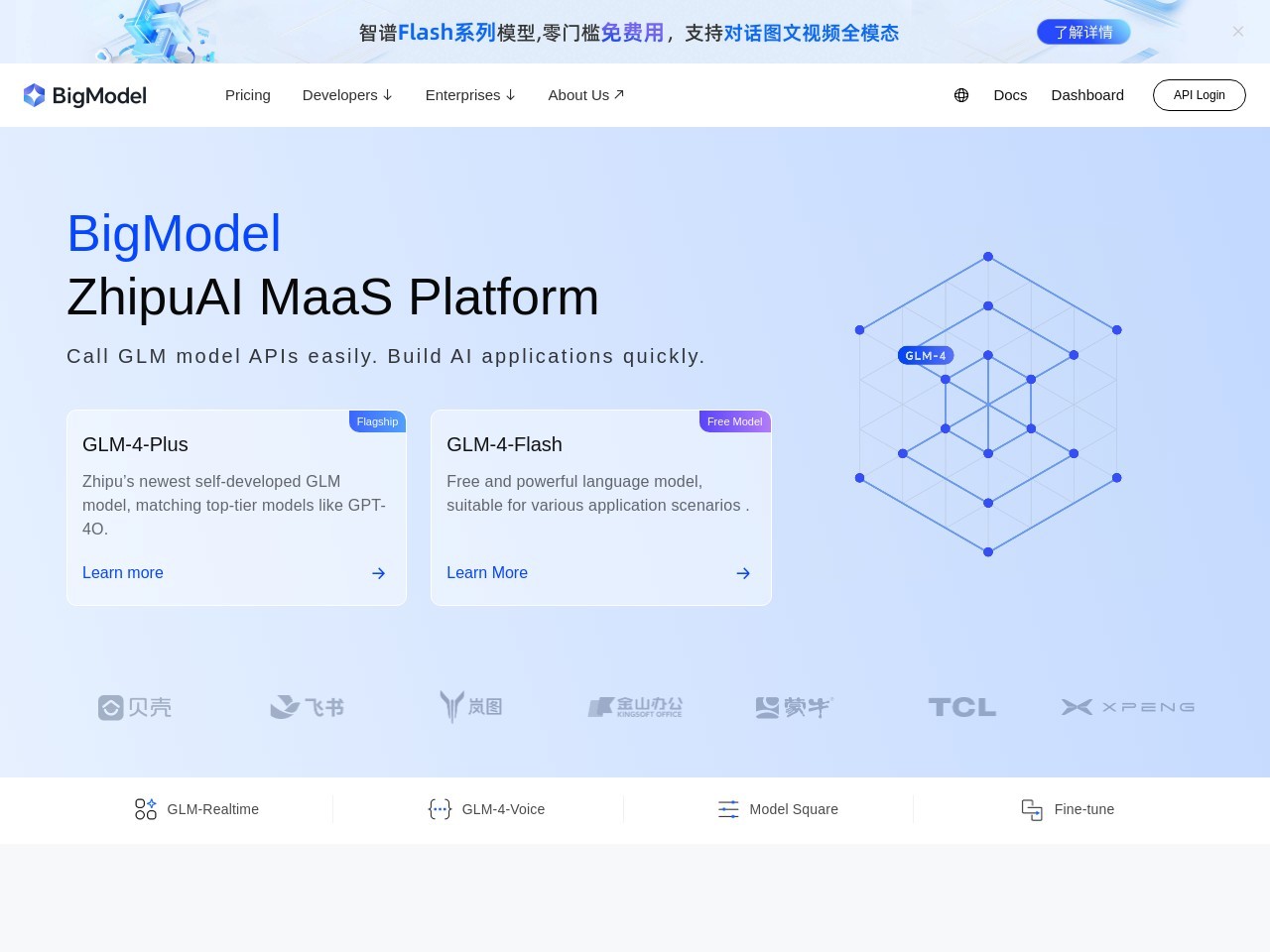The image size is (1270, 952).
Task: Click the blue BigModel hero heading
Action: tap(174, 234)
